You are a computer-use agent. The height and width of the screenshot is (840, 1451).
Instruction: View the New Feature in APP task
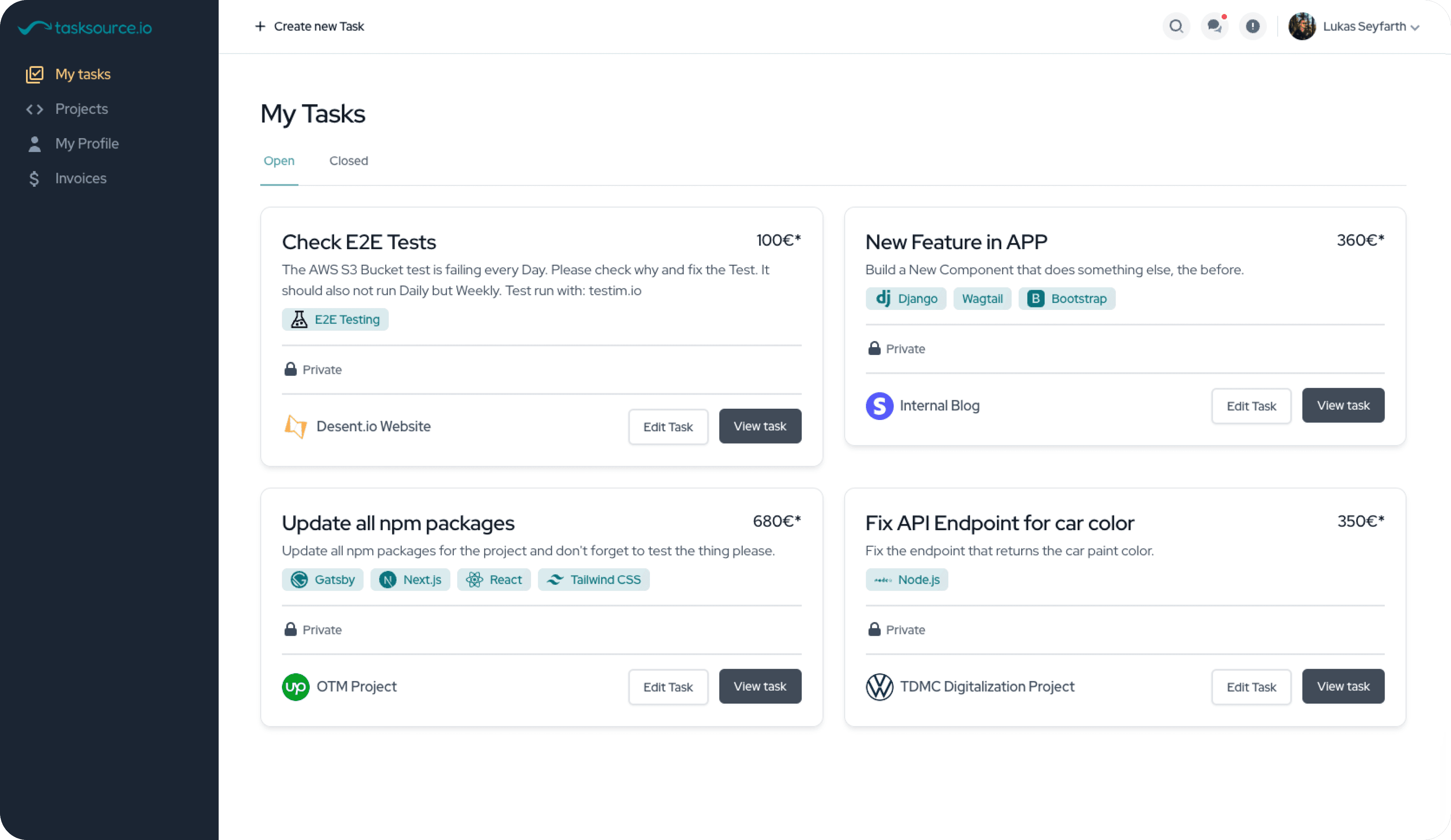tap(1343, 406)
